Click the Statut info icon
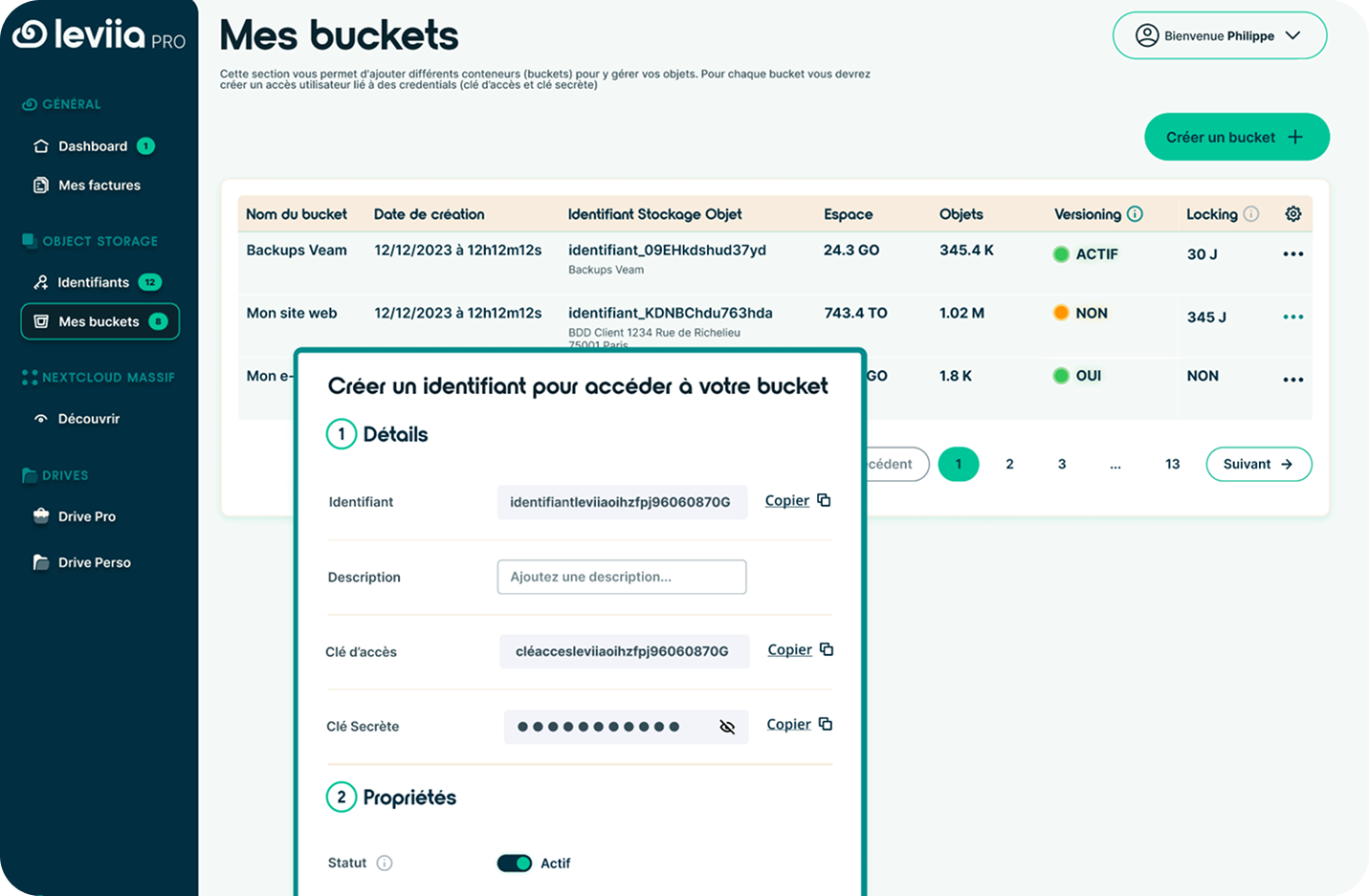 pos(385,863)
